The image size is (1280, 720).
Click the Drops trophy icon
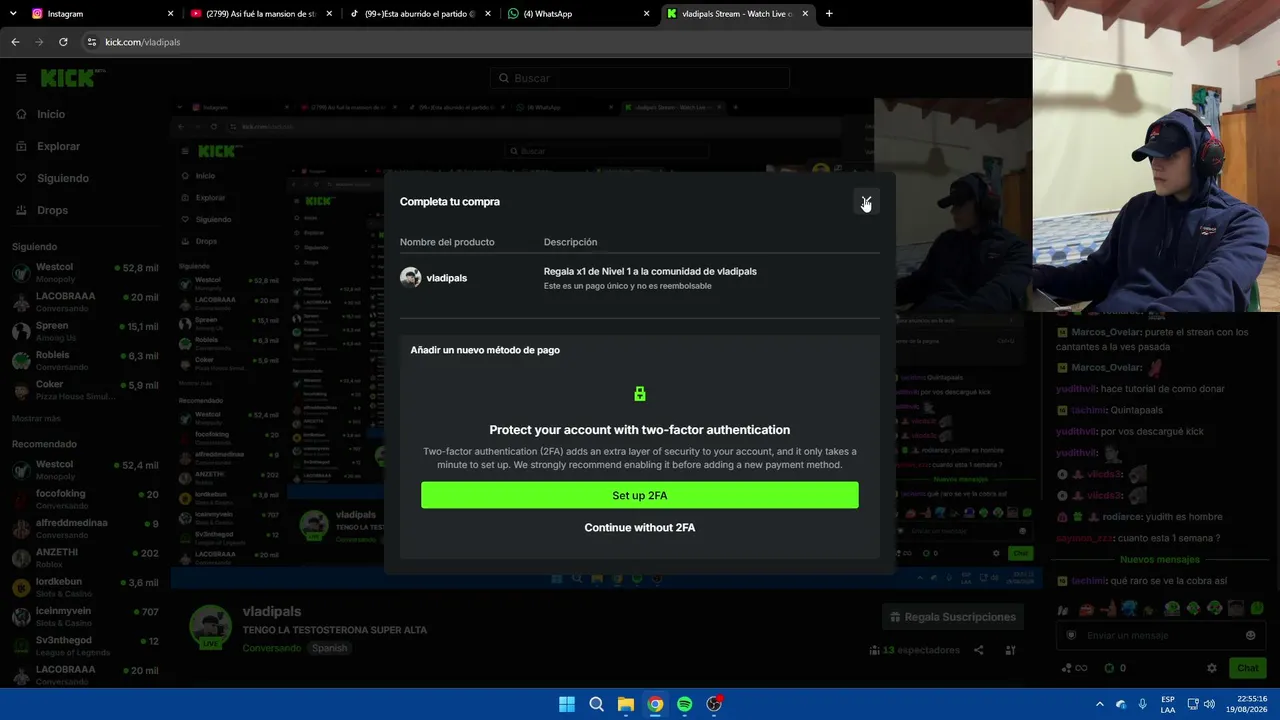click(21, 210)
